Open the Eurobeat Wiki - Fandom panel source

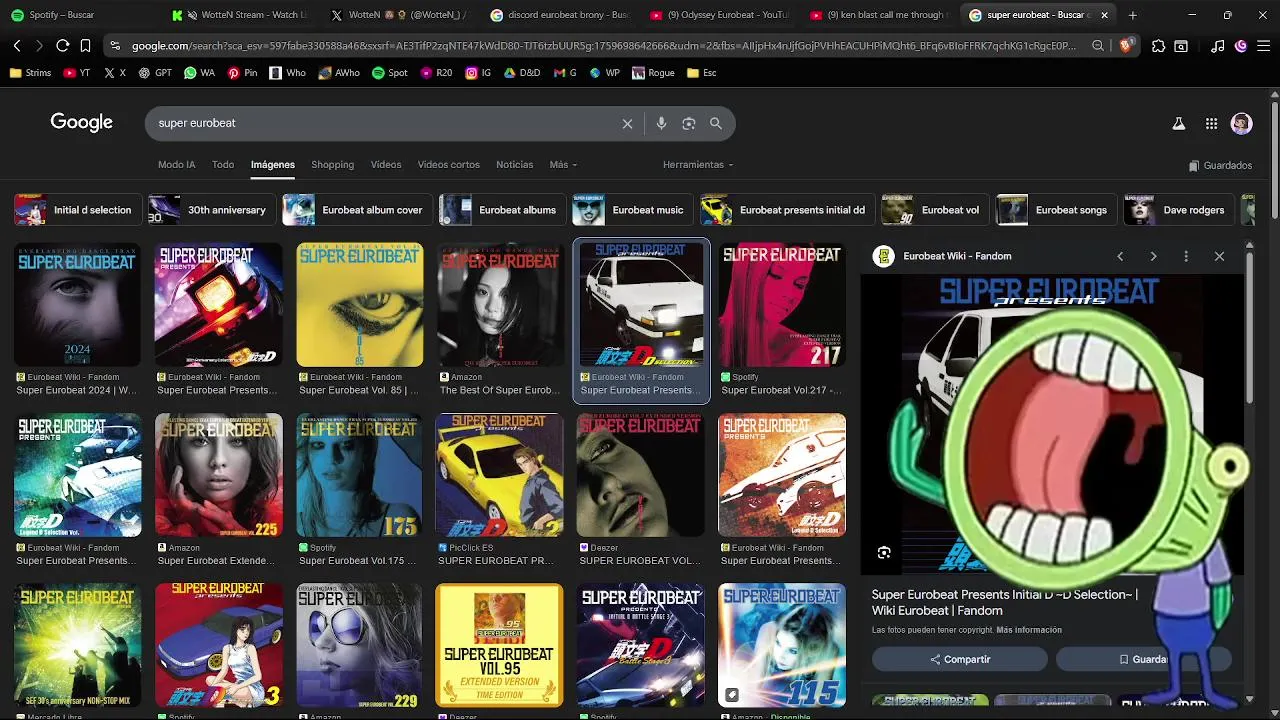pyautogui.click(x=957, y=256)
